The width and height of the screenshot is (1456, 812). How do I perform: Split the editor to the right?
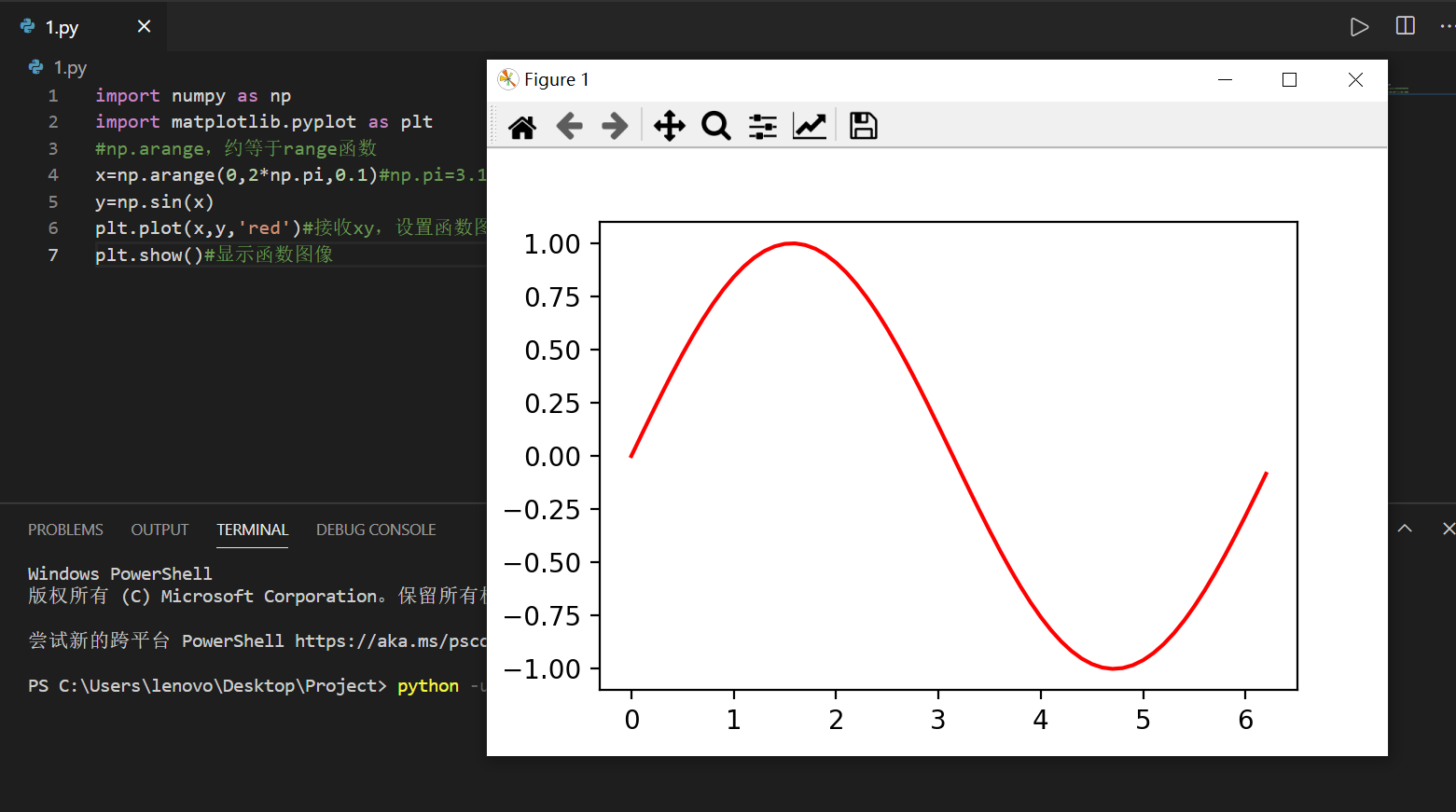(1406, 26)
